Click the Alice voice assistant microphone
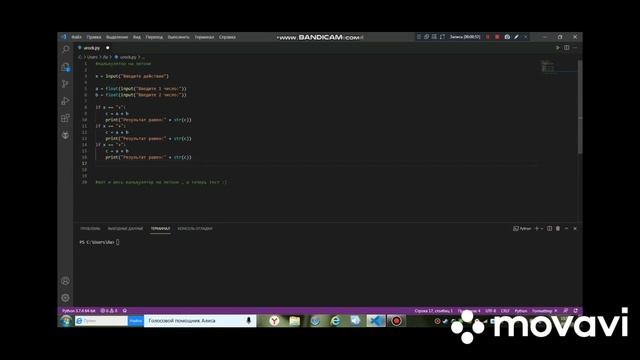 (x=248, y=321)
